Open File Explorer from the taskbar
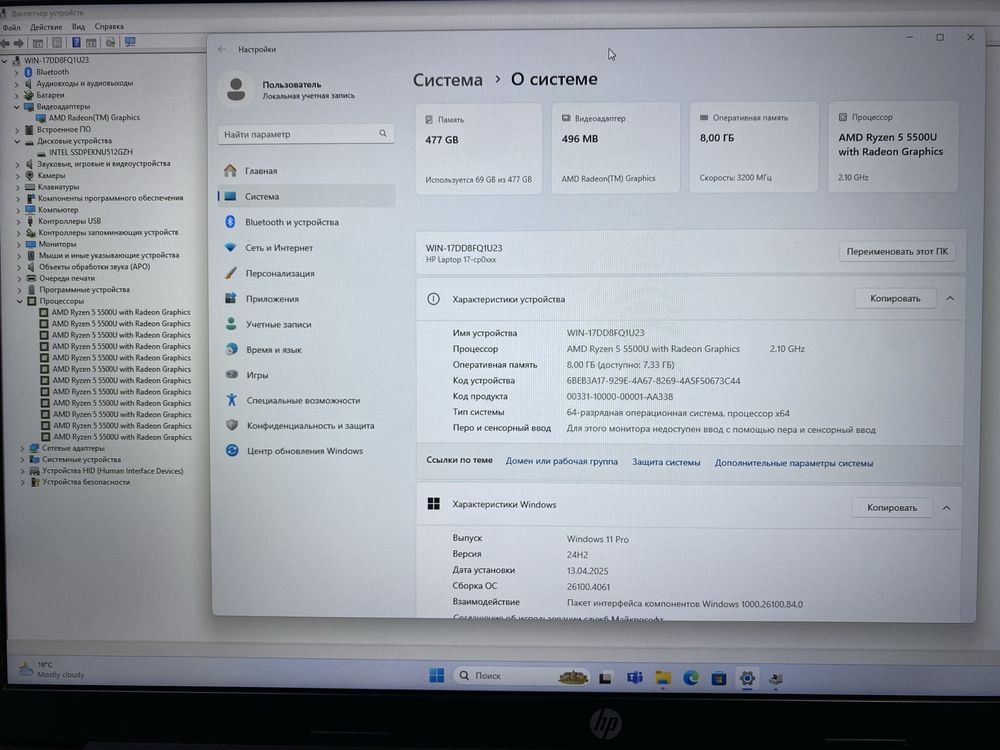The height and width of the screenshot is (750, 1000). (x=663, y=679)
